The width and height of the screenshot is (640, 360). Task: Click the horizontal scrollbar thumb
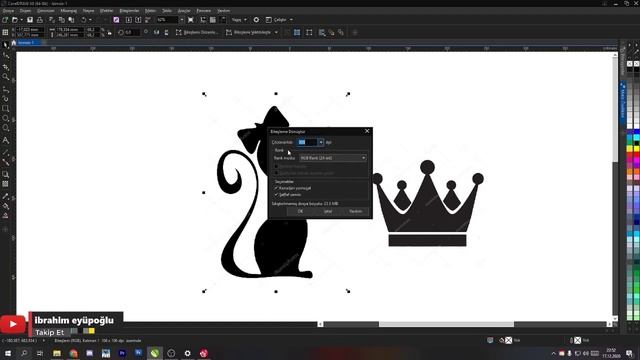(446, 324)
